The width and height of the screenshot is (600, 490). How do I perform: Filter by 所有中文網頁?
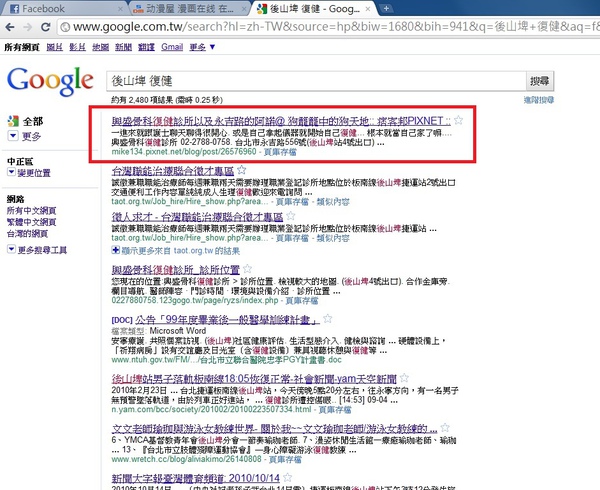[31, 210]
